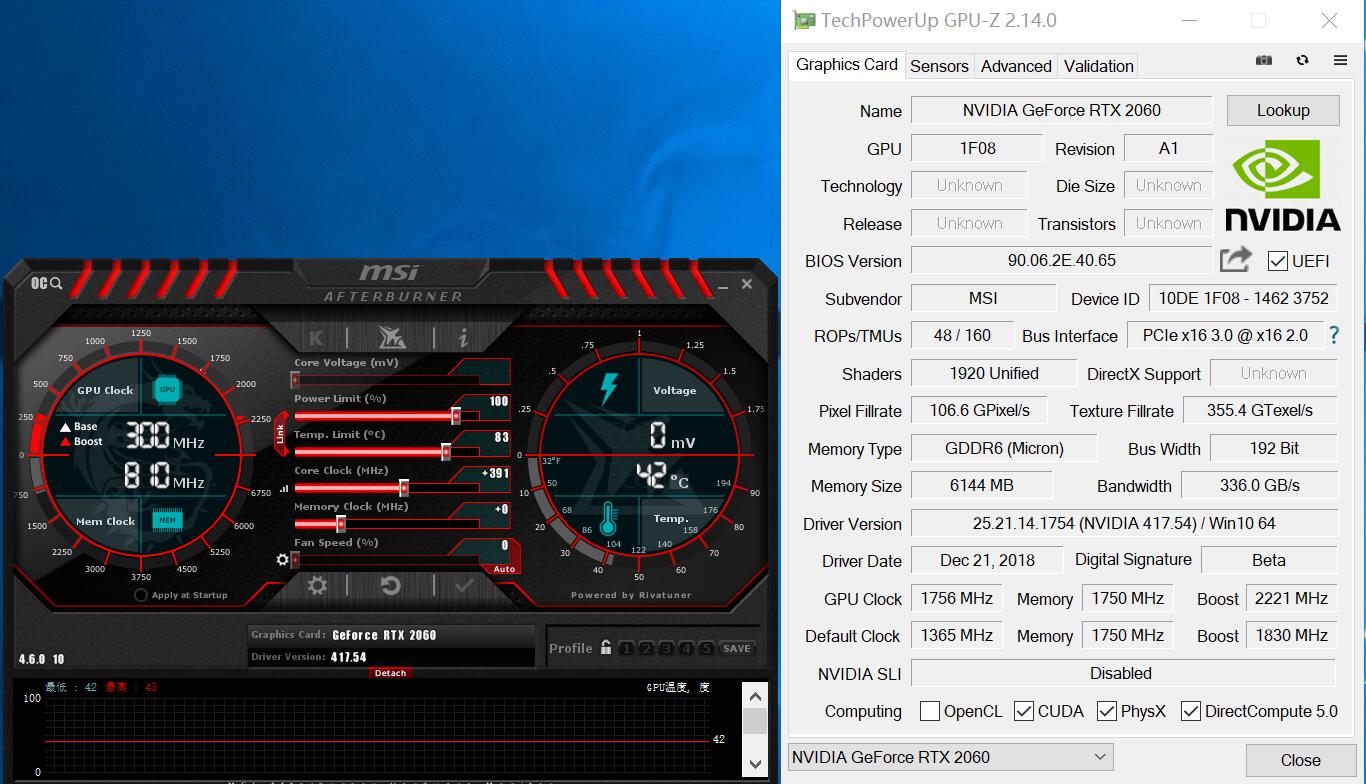
Task: Click monitor graph scroll down arrow
Action: click(755, 765)
